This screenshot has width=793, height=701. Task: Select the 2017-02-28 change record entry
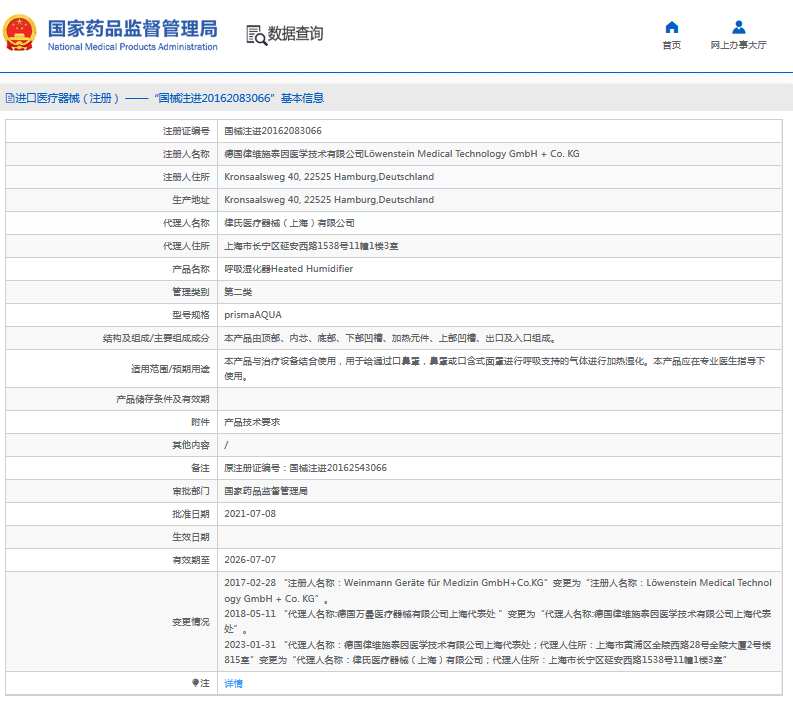click(498, 591)
